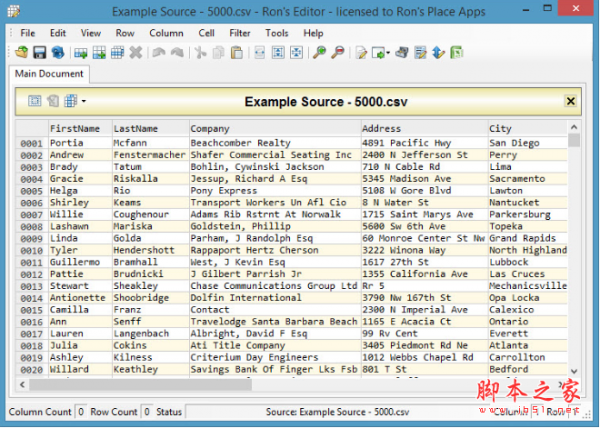Image resolution: width=600 pixels, height=428 pixels.
Task: Expand the grid dropdown arrow in document header
Action: coord(84,101)
